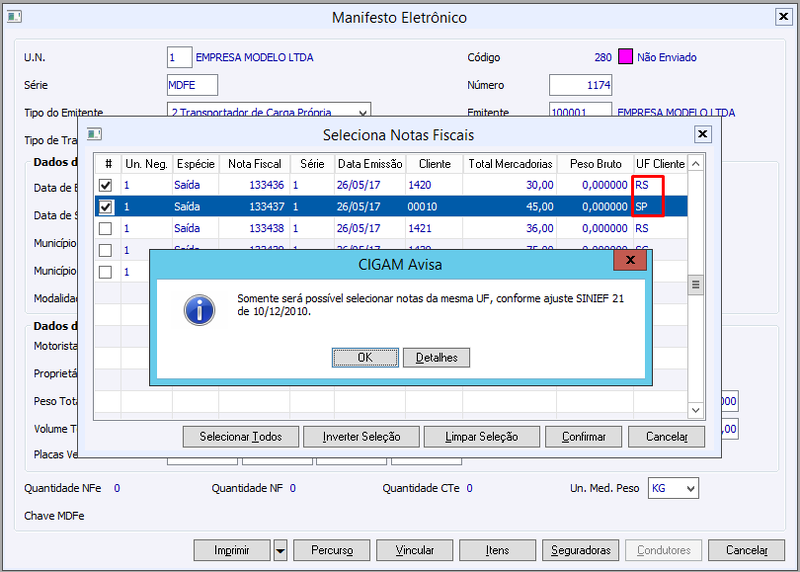The image size is (800, 572).
Task: Click the scroll up arrow in the notes list
Action: [x=695, y=164]
